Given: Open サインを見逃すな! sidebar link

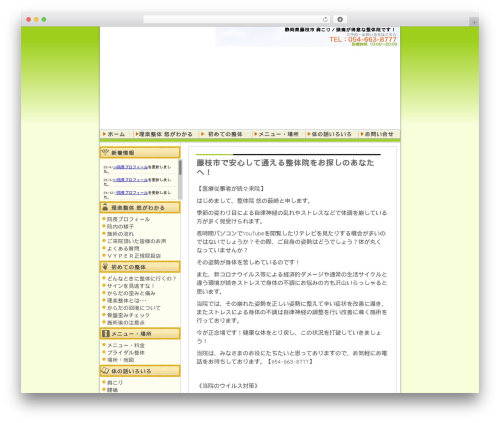Looking at the screenshot, I should pyautogui.click(x=131, y=286).
